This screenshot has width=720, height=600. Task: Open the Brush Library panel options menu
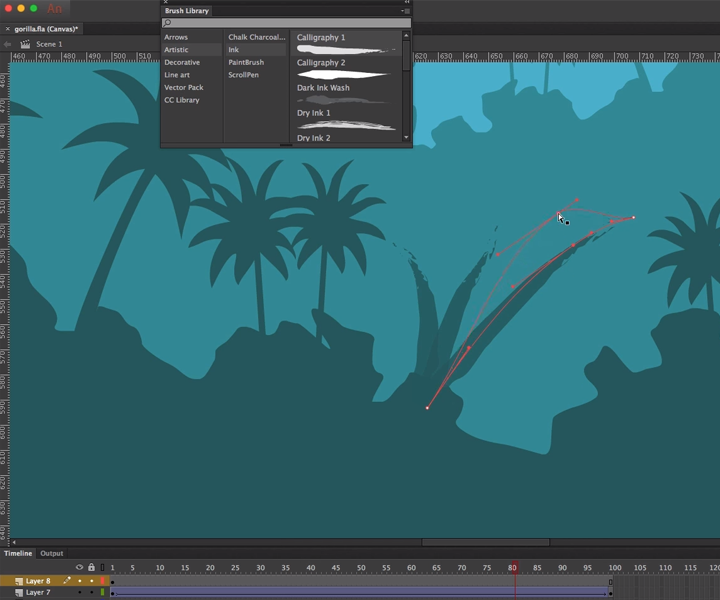click(x=405, y=11)
